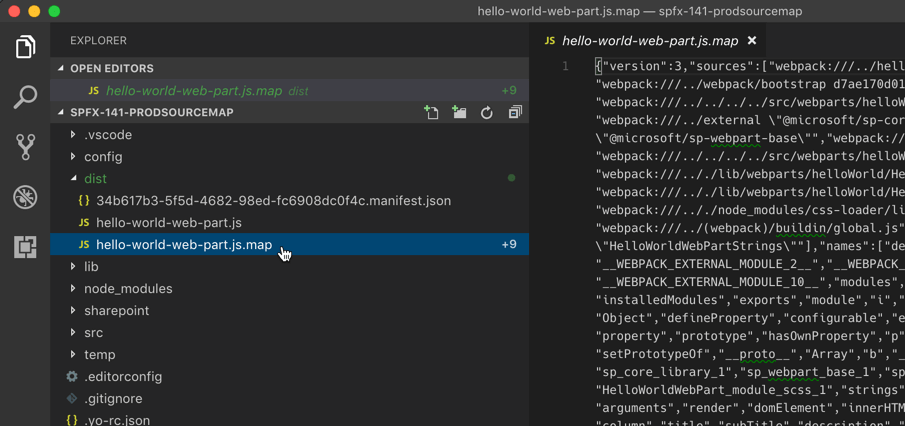Open the Search view icon
Image resolution: width=905 pixels, height=426 pixels.
pyautogui.click(x=25, y=97)
